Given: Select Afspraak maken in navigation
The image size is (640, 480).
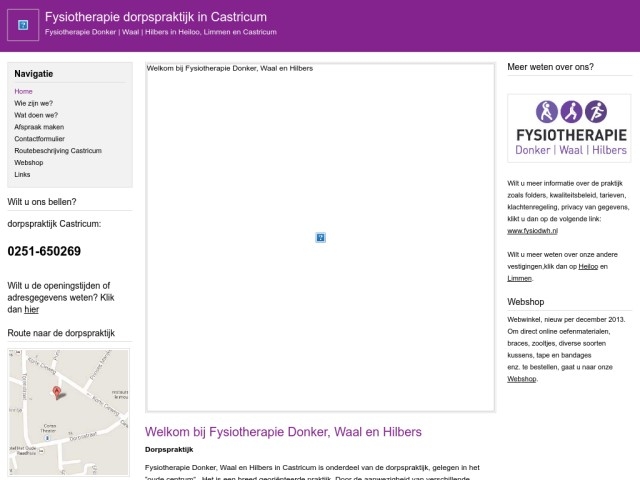Looking at the screenshot, I should tap(39, 127).
